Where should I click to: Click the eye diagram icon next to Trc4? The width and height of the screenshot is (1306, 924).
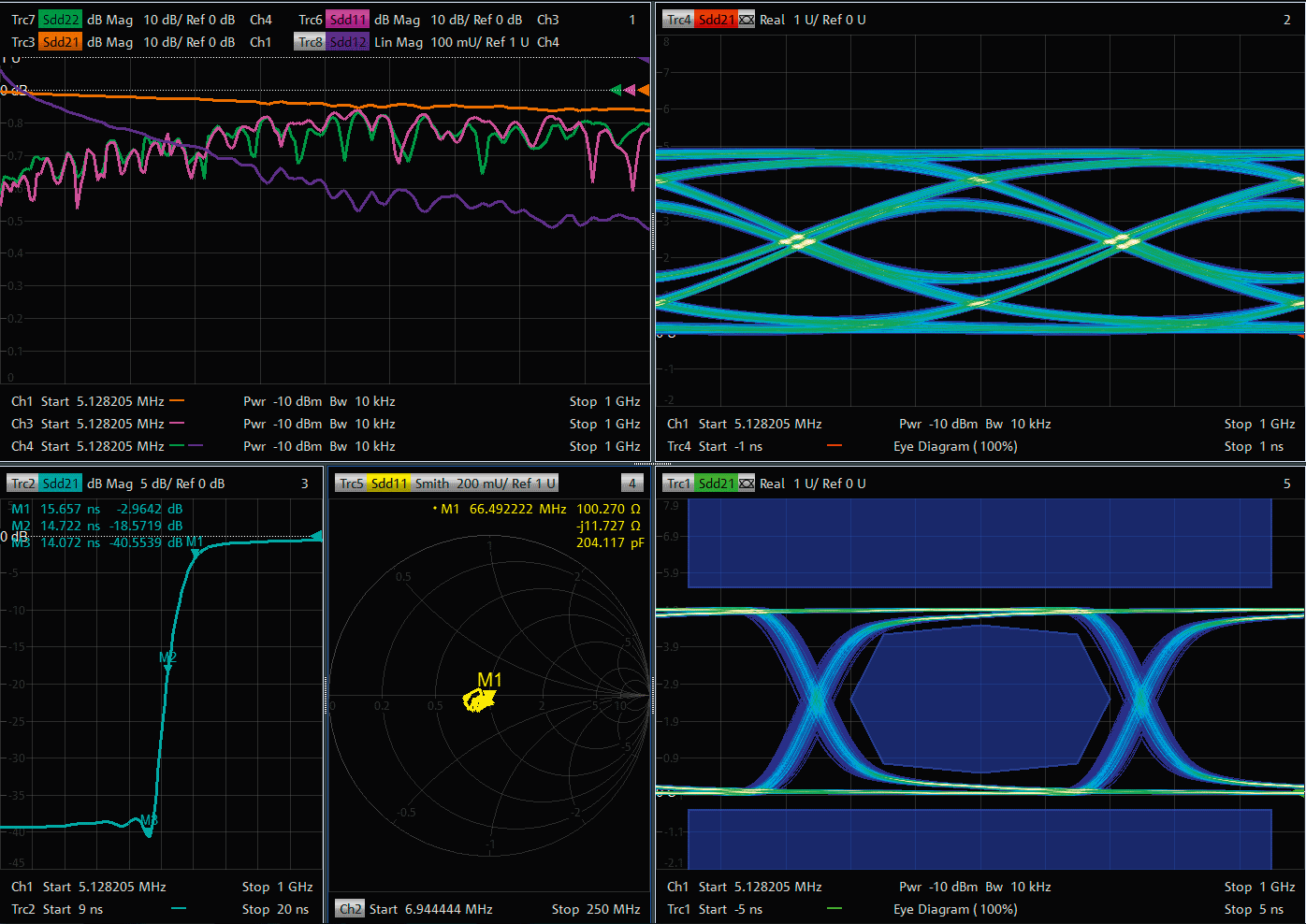pyautogui.click(x=746, y=20)
